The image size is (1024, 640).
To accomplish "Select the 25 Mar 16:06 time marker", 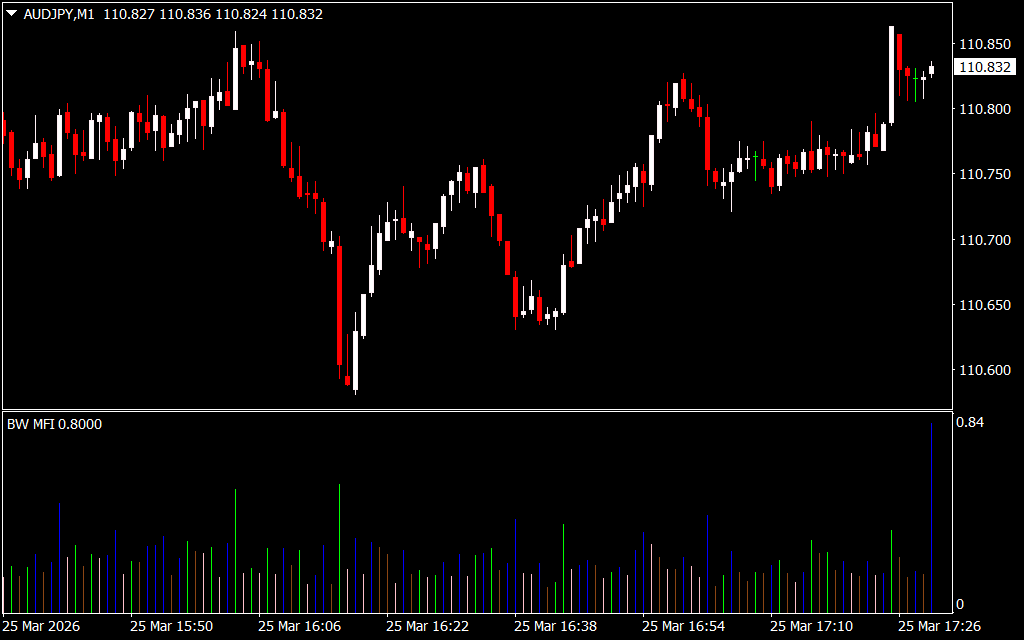I will pos(299,626).
